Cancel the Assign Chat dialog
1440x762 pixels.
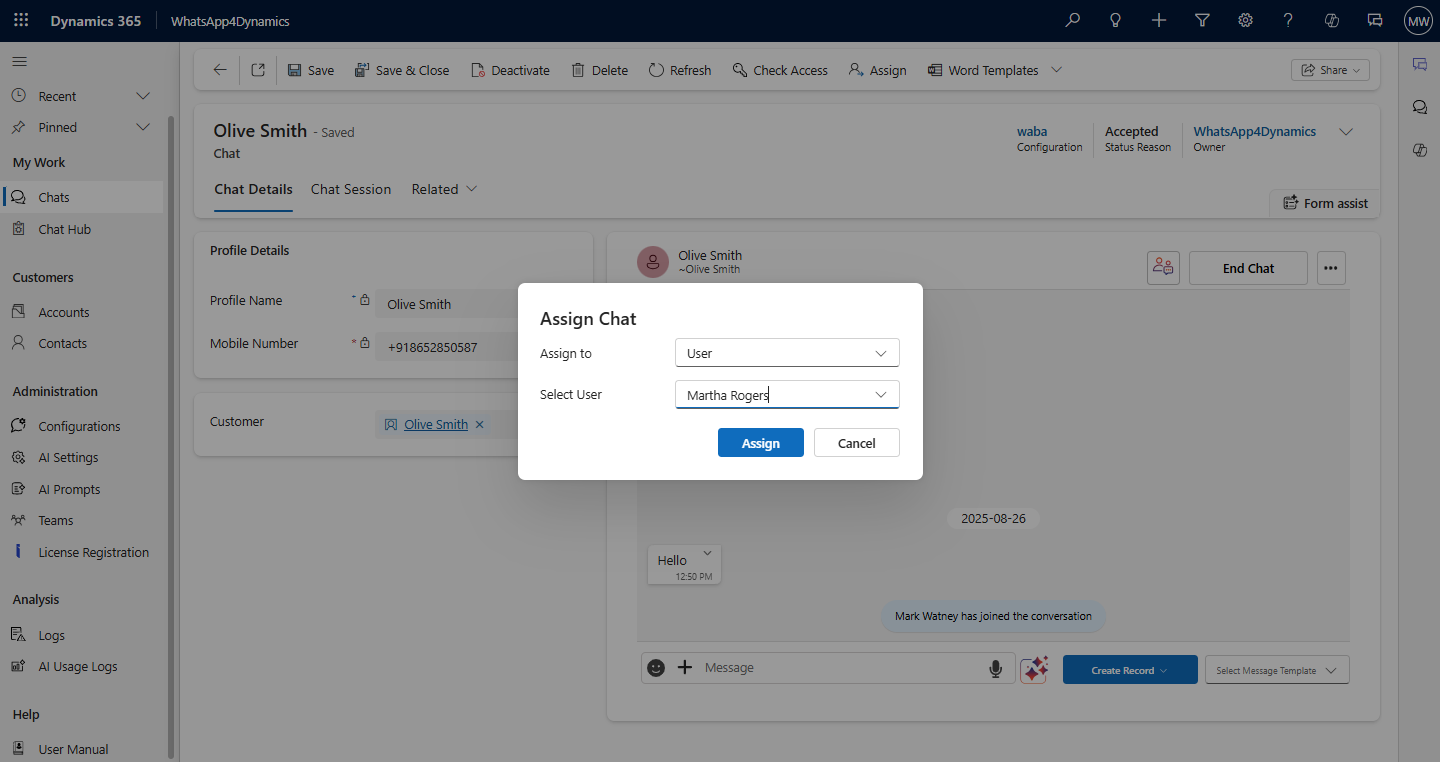(856, 443)
